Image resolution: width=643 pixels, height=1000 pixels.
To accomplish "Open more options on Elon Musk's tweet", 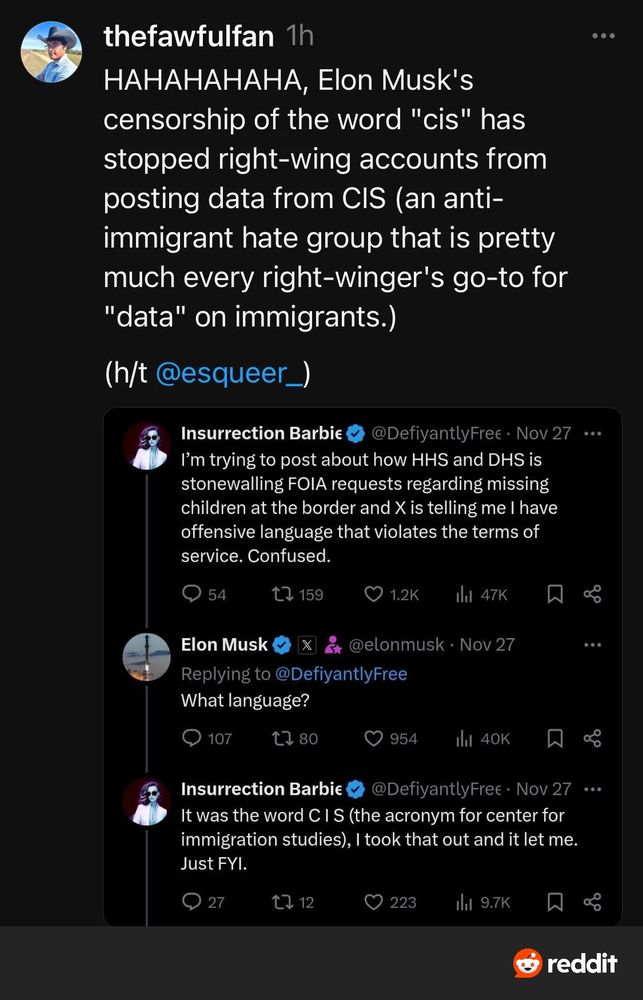I will [x=592, y=645].
